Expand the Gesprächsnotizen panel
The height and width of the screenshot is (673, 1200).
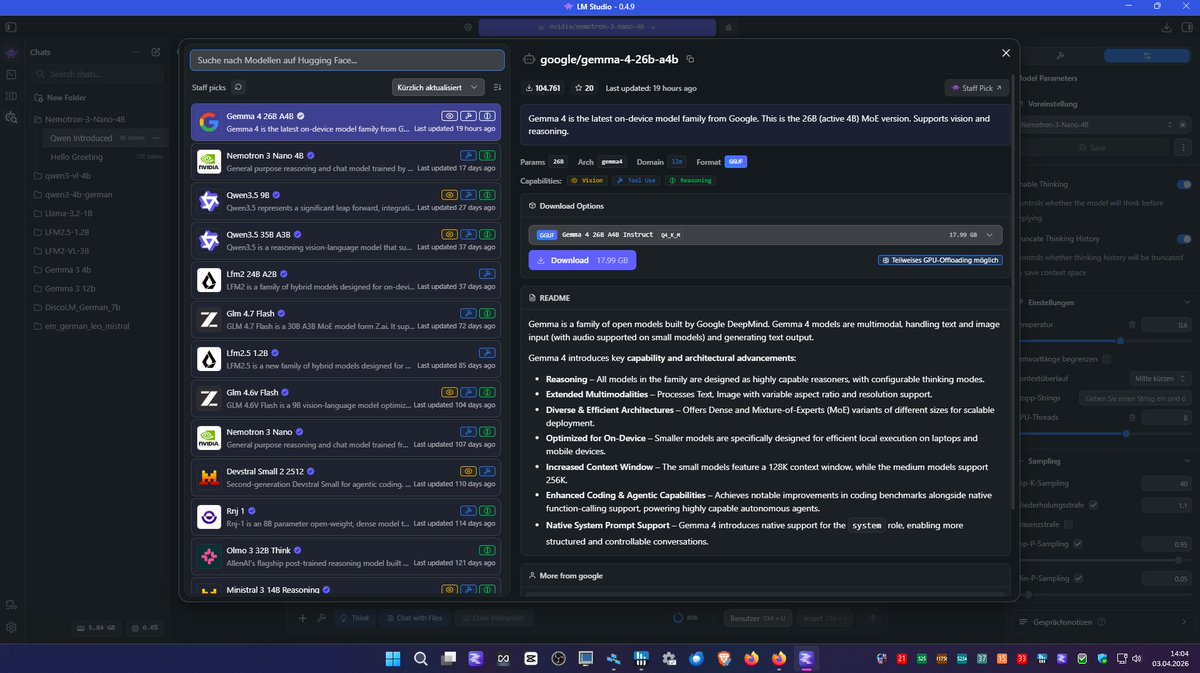point(1106,622)
